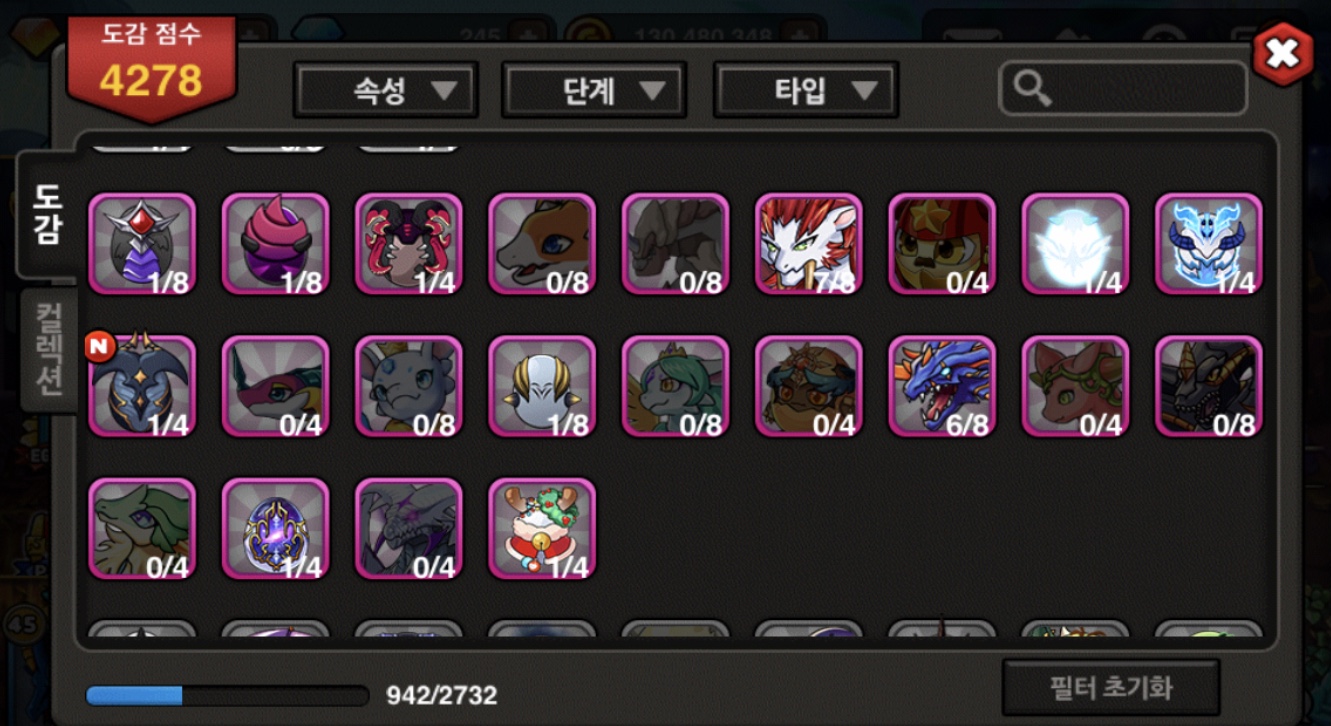This screenshot has height=726, width=1331.
Task: Select the blue roaring dragon with 6/8
Action: 942,386
